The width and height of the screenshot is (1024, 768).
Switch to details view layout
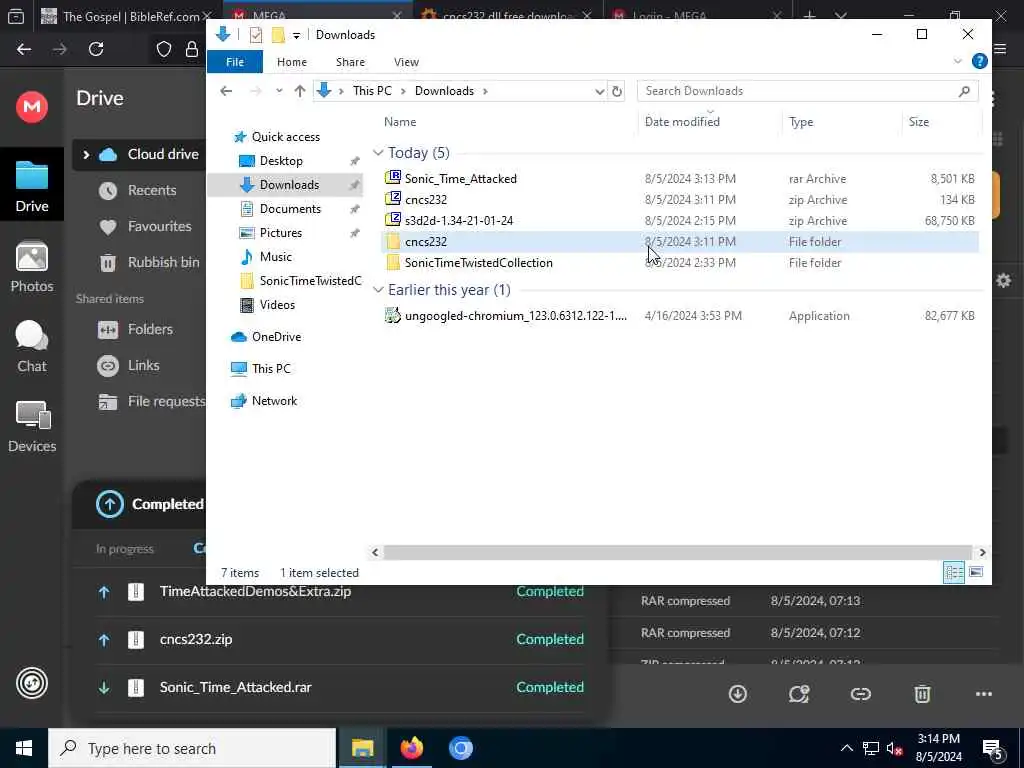(953, 572)
